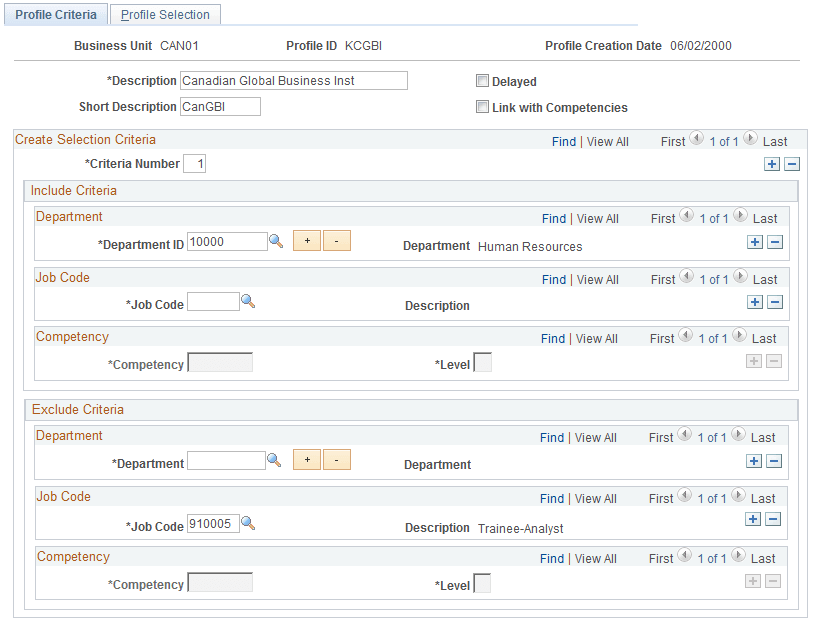Screen dimensions: 817x623
Task: Remove the Exclude Job Code row with minus icon
Action: (x=773, y=519)
